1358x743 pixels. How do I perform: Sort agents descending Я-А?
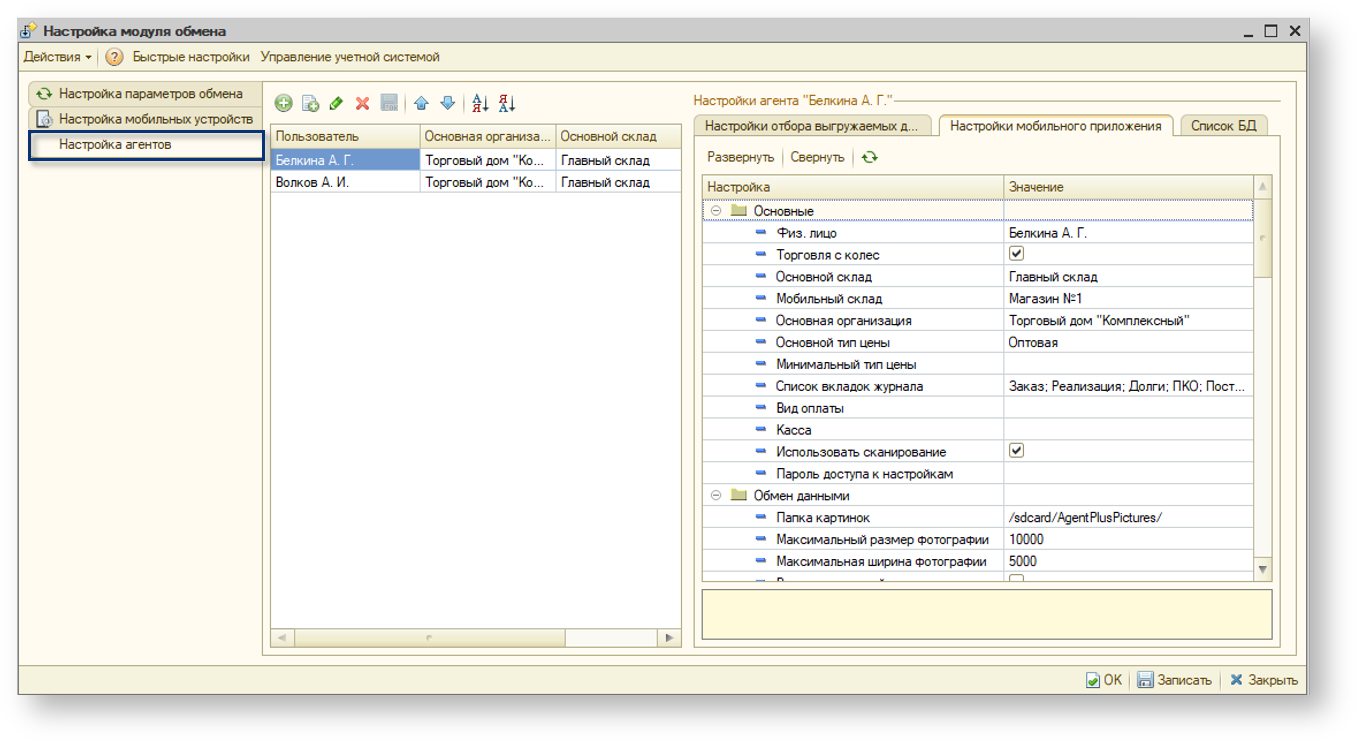click(506, 103)
